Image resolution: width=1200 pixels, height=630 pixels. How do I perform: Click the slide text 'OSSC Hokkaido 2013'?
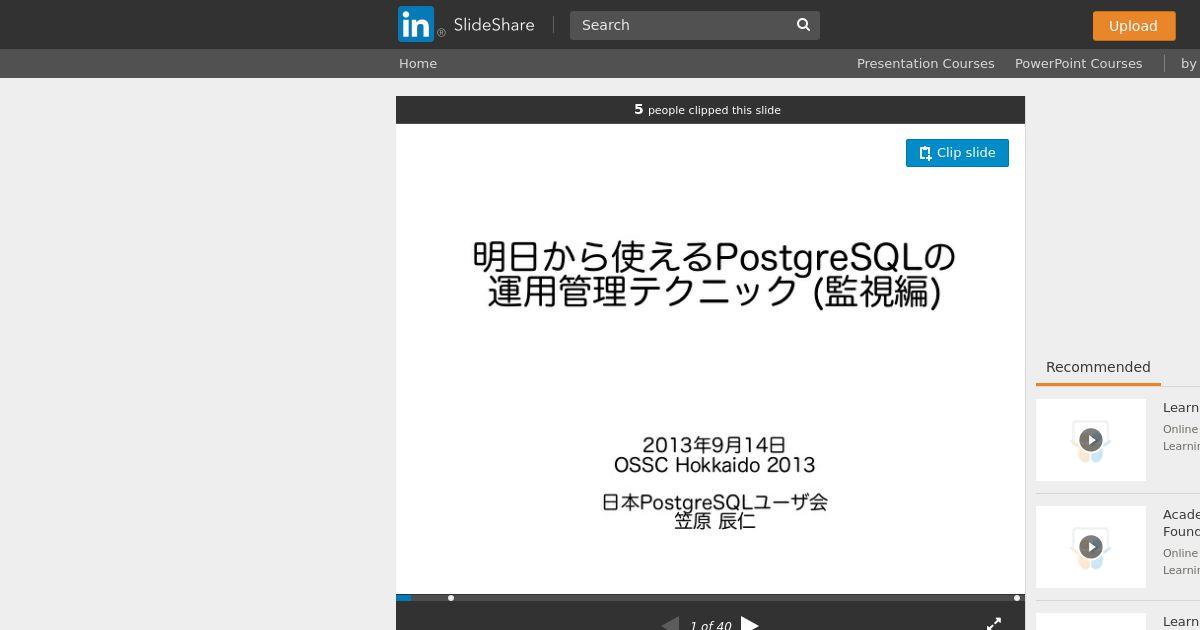point(714,465)
